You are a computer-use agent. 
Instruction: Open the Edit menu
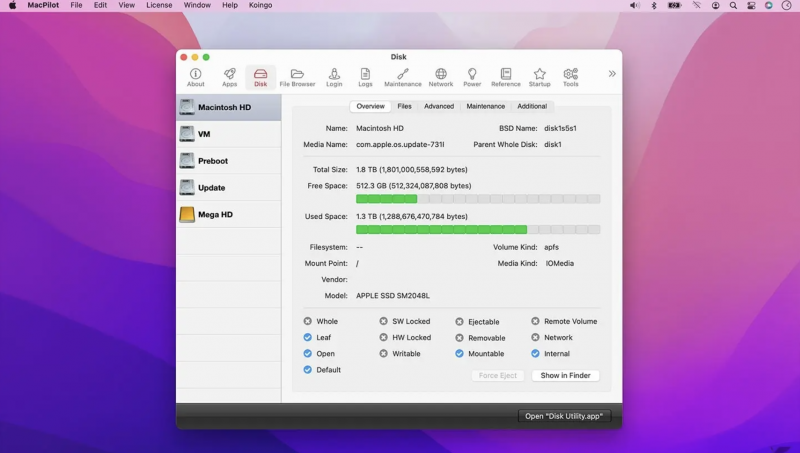(x=101, y=5)
